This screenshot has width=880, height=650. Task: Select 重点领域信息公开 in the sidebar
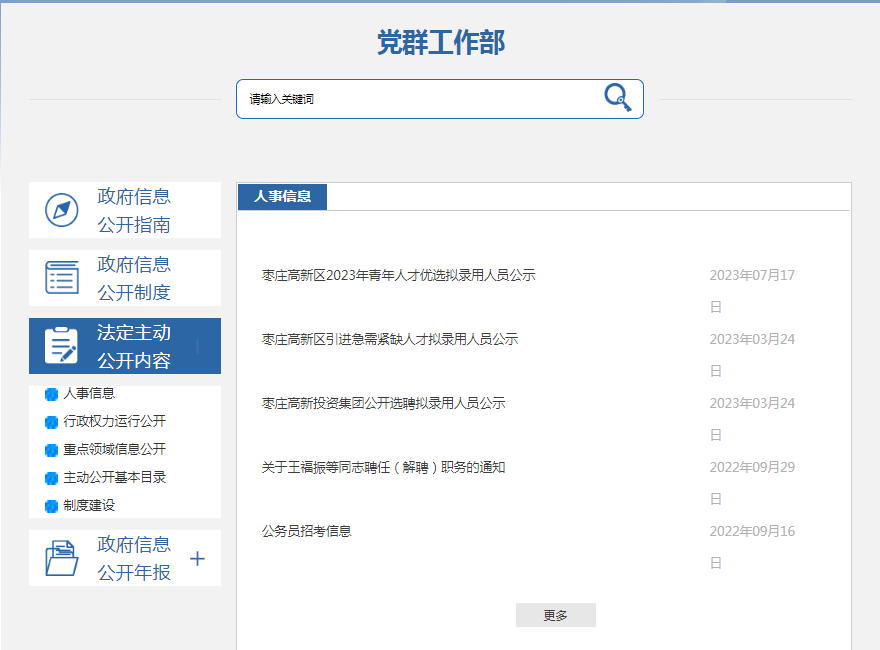114,450
